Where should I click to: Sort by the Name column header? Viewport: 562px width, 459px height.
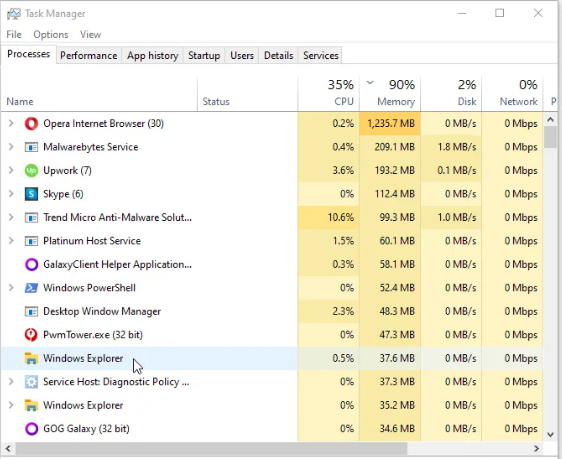(x=99, y=94)
